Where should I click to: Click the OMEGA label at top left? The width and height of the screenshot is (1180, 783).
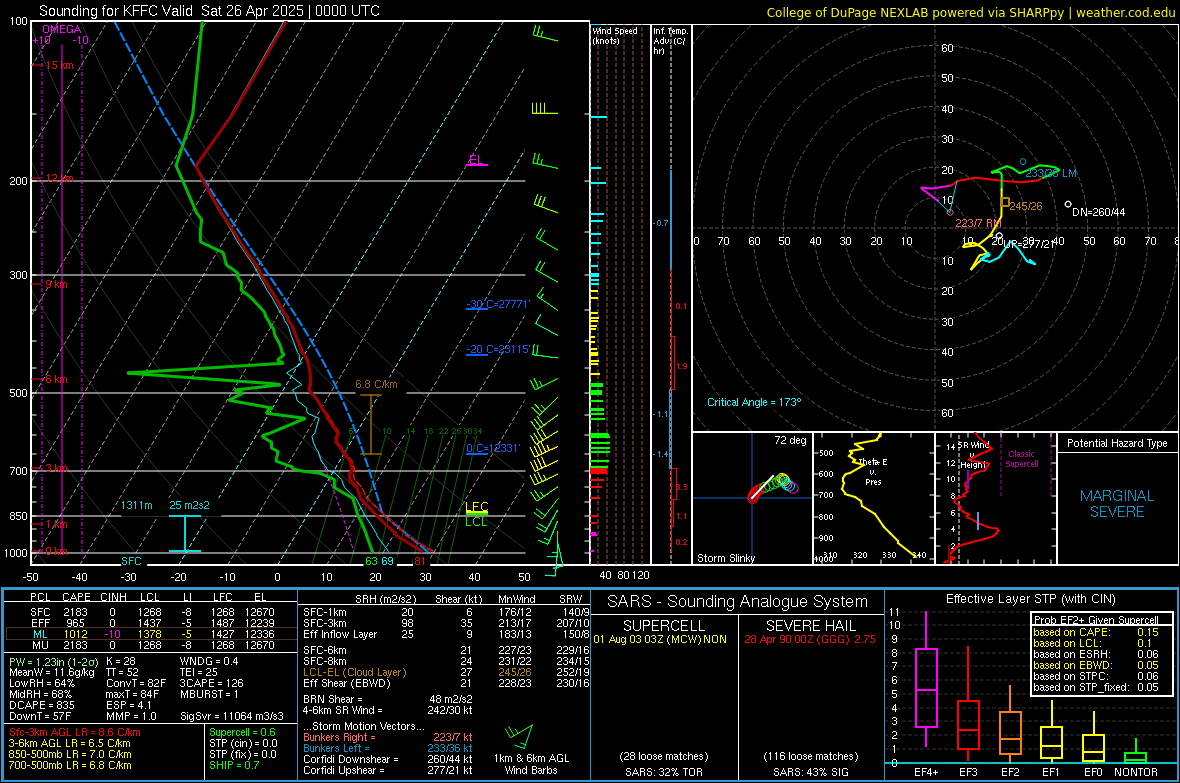pos(62,29)
